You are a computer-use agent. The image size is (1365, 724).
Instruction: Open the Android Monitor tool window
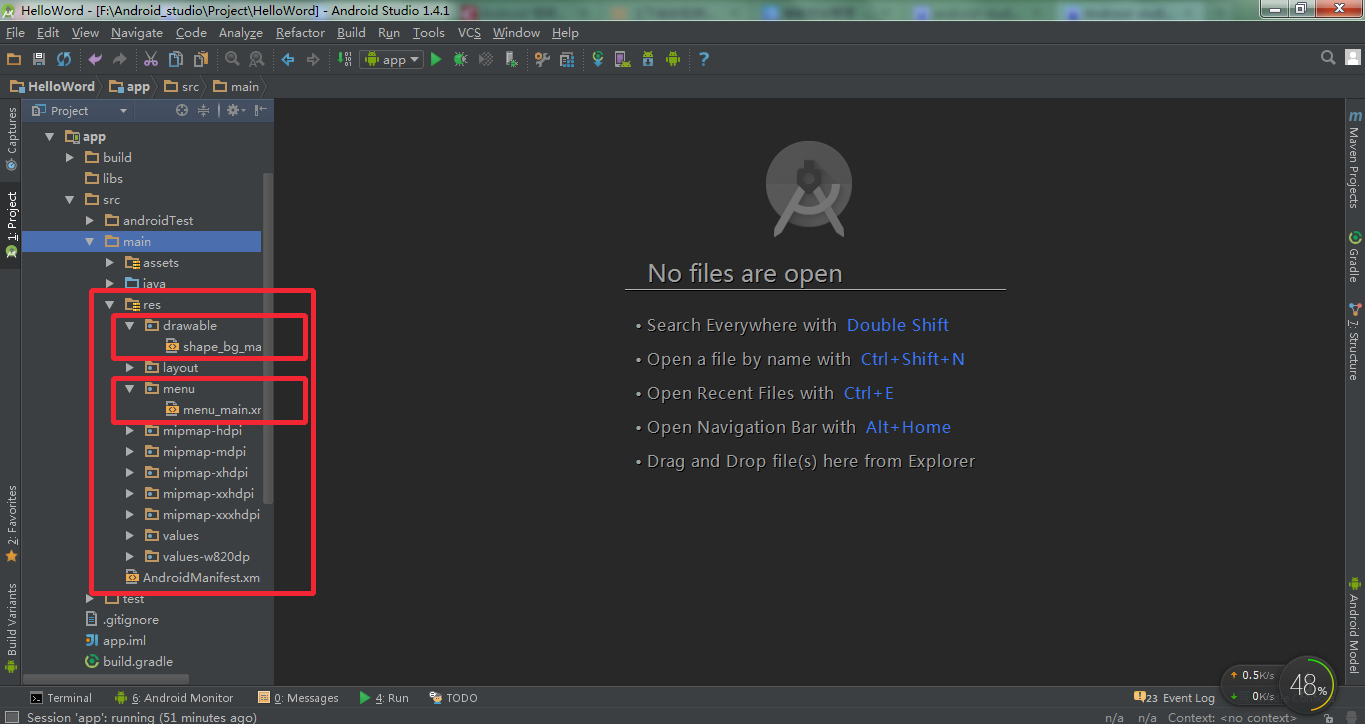coord(174,698)
